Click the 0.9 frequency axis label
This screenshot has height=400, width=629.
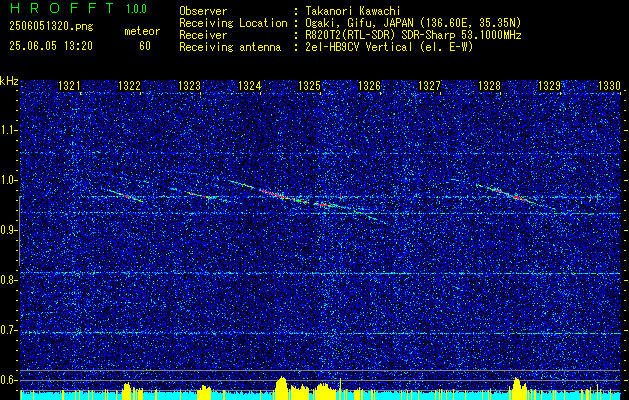(9, 230)
